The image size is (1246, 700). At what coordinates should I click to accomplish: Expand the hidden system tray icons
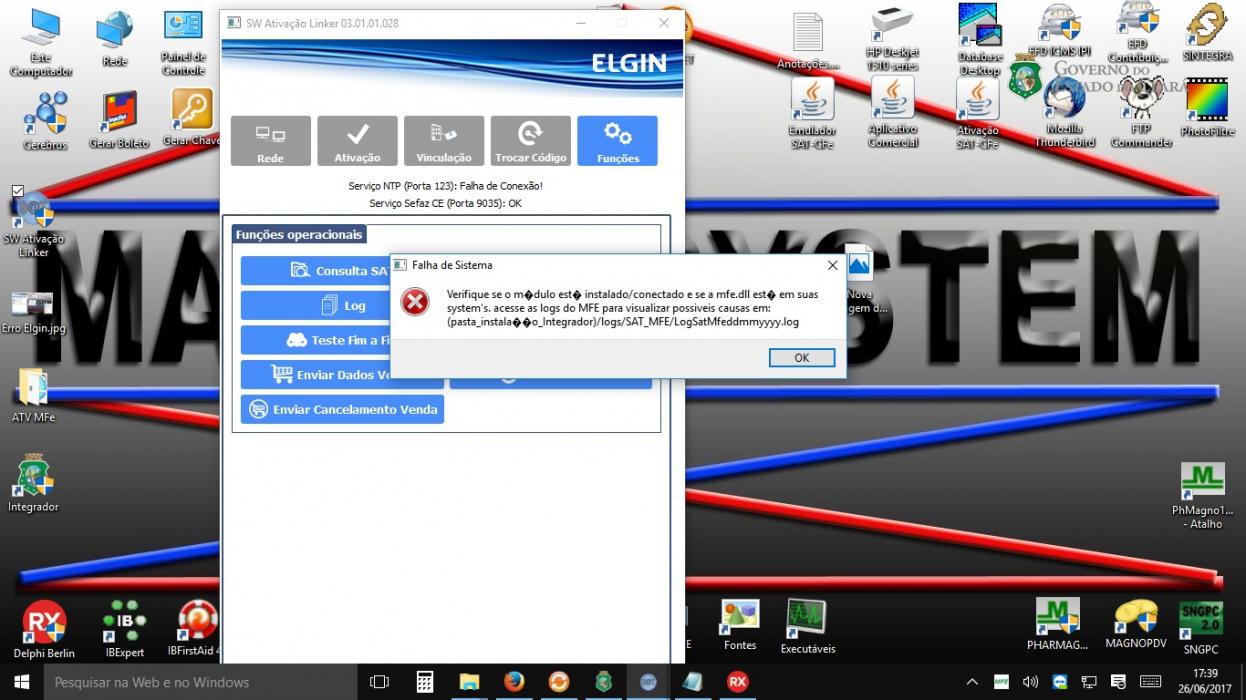(x=972, y=682)
